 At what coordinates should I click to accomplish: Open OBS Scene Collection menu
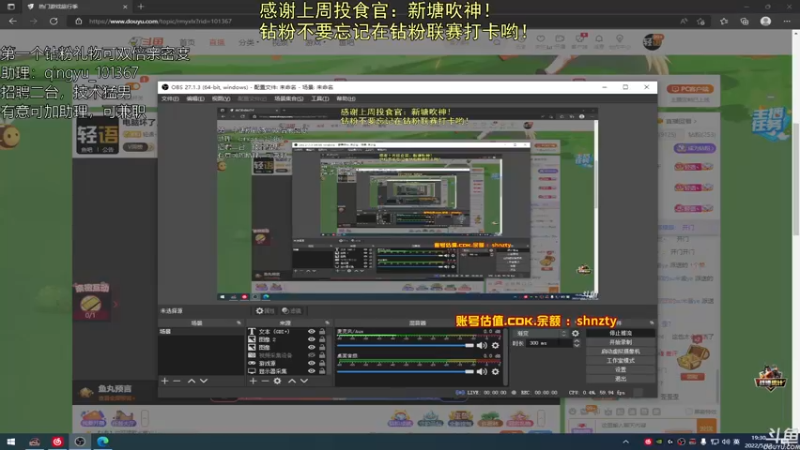coord(289,98)
